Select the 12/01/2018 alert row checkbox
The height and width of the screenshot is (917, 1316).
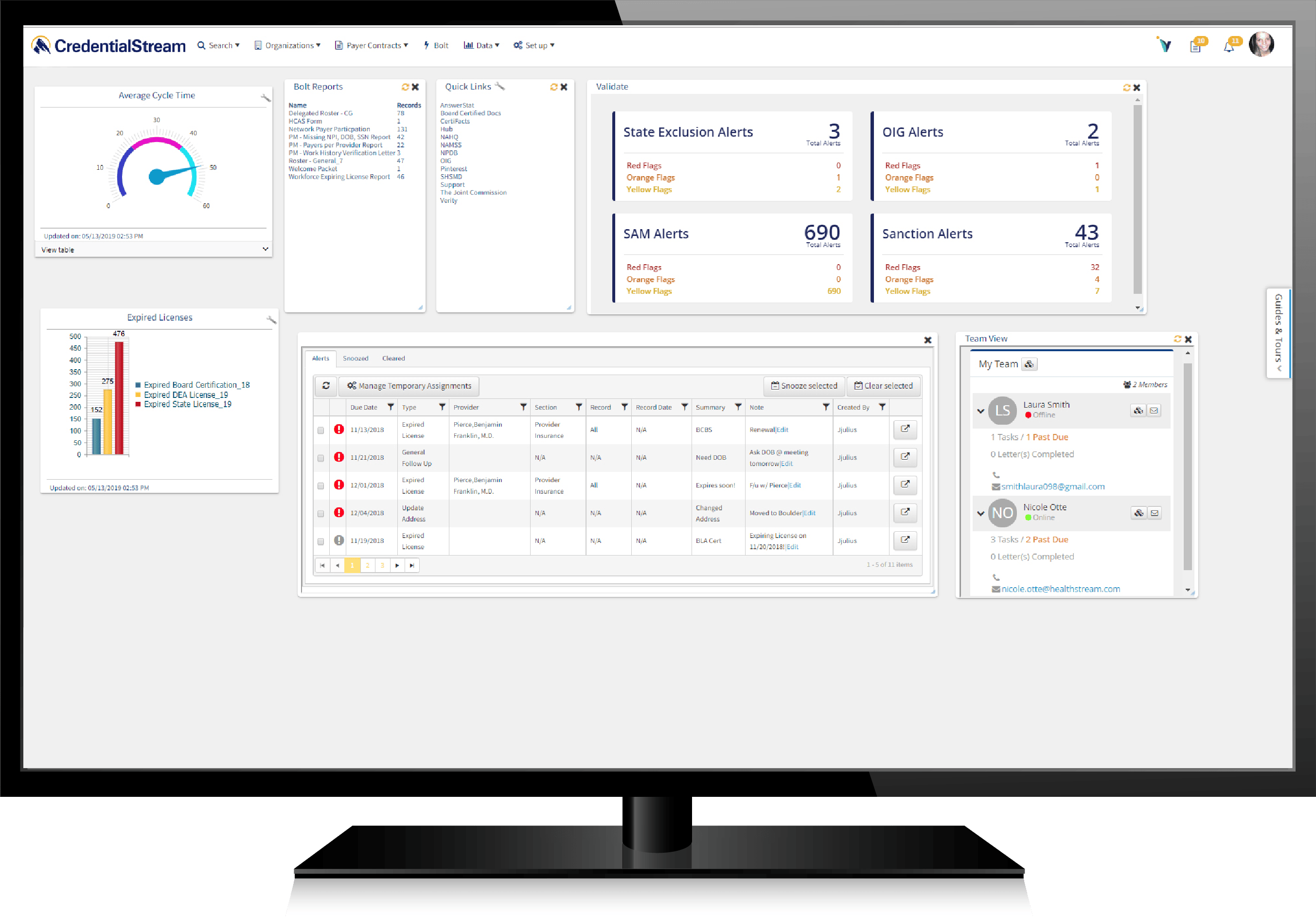point(320,485)
